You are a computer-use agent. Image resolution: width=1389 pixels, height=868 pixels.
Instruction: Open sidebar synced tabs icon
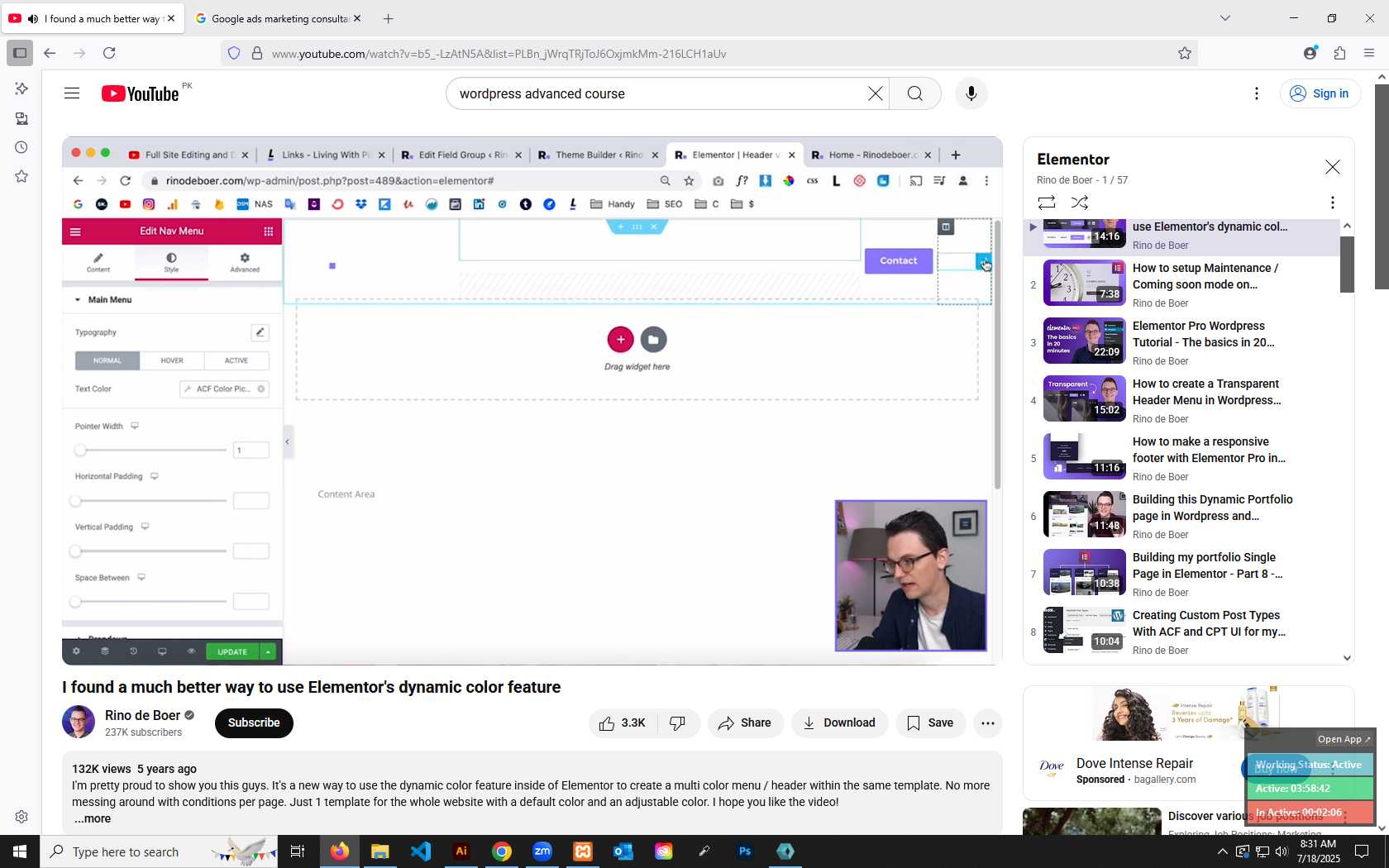[21, 118]
